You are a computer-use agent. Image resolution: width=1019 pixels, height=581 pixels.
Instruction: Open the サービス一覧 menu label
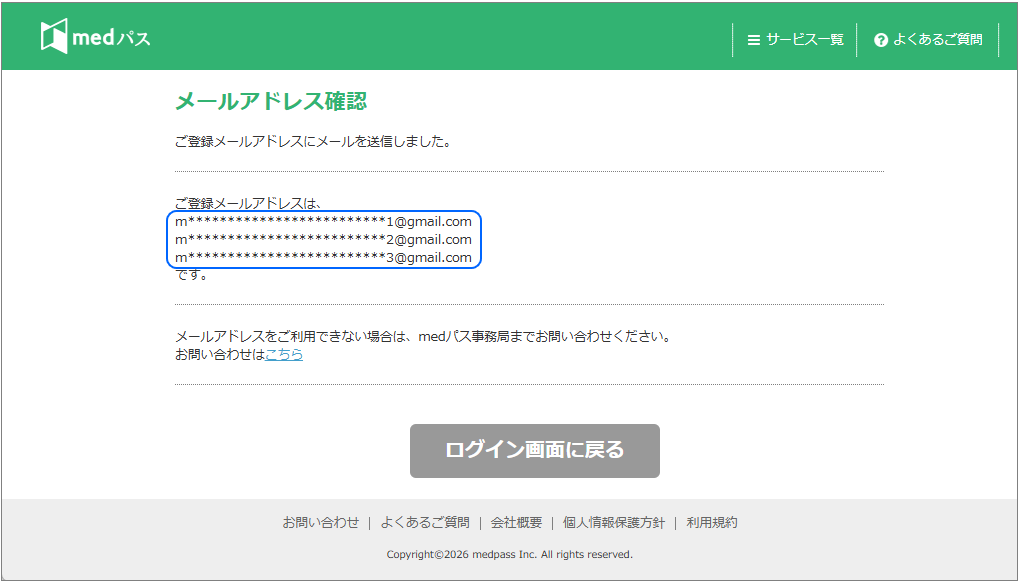tap(804, 40)
